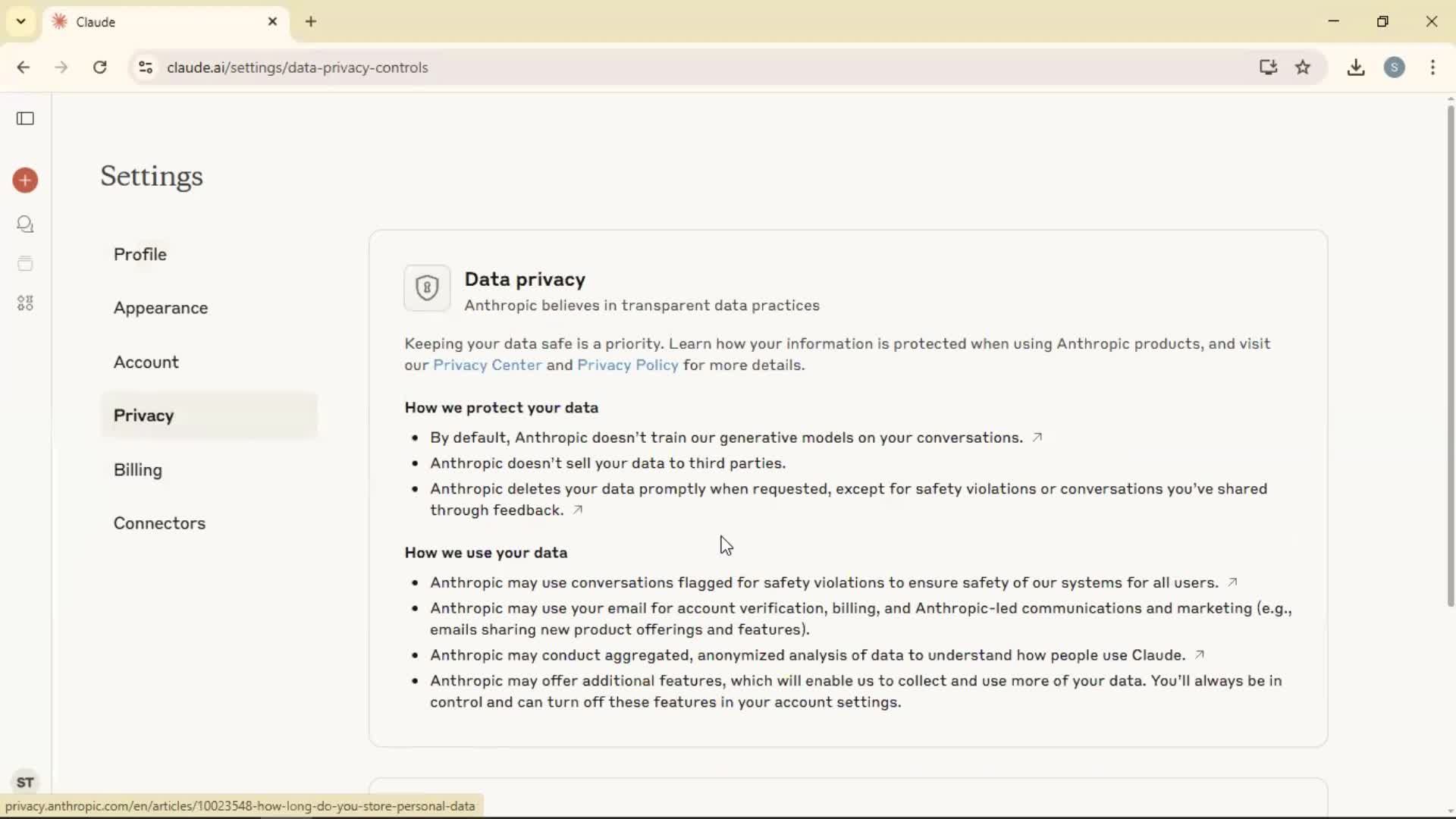Open the Privacy Center link
The height and width of the screenshot is (819, 1456).
487,366
